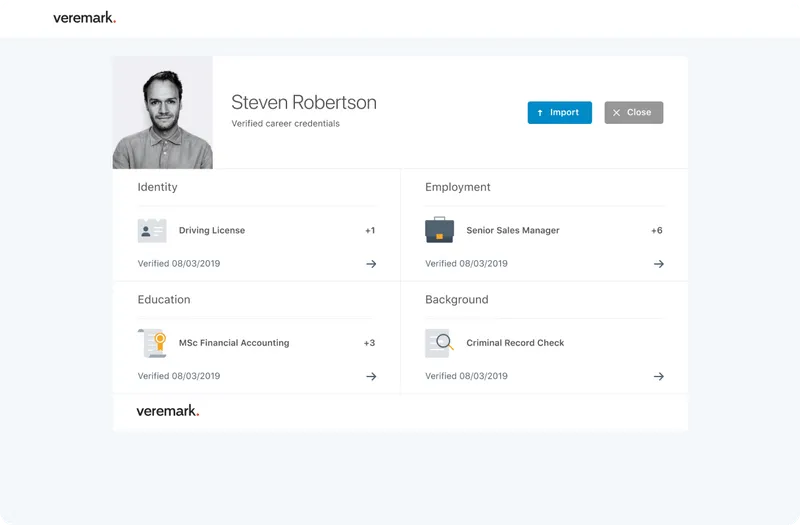Click the Close button
This screenshot has height=525, width=800.
point(634,112)
